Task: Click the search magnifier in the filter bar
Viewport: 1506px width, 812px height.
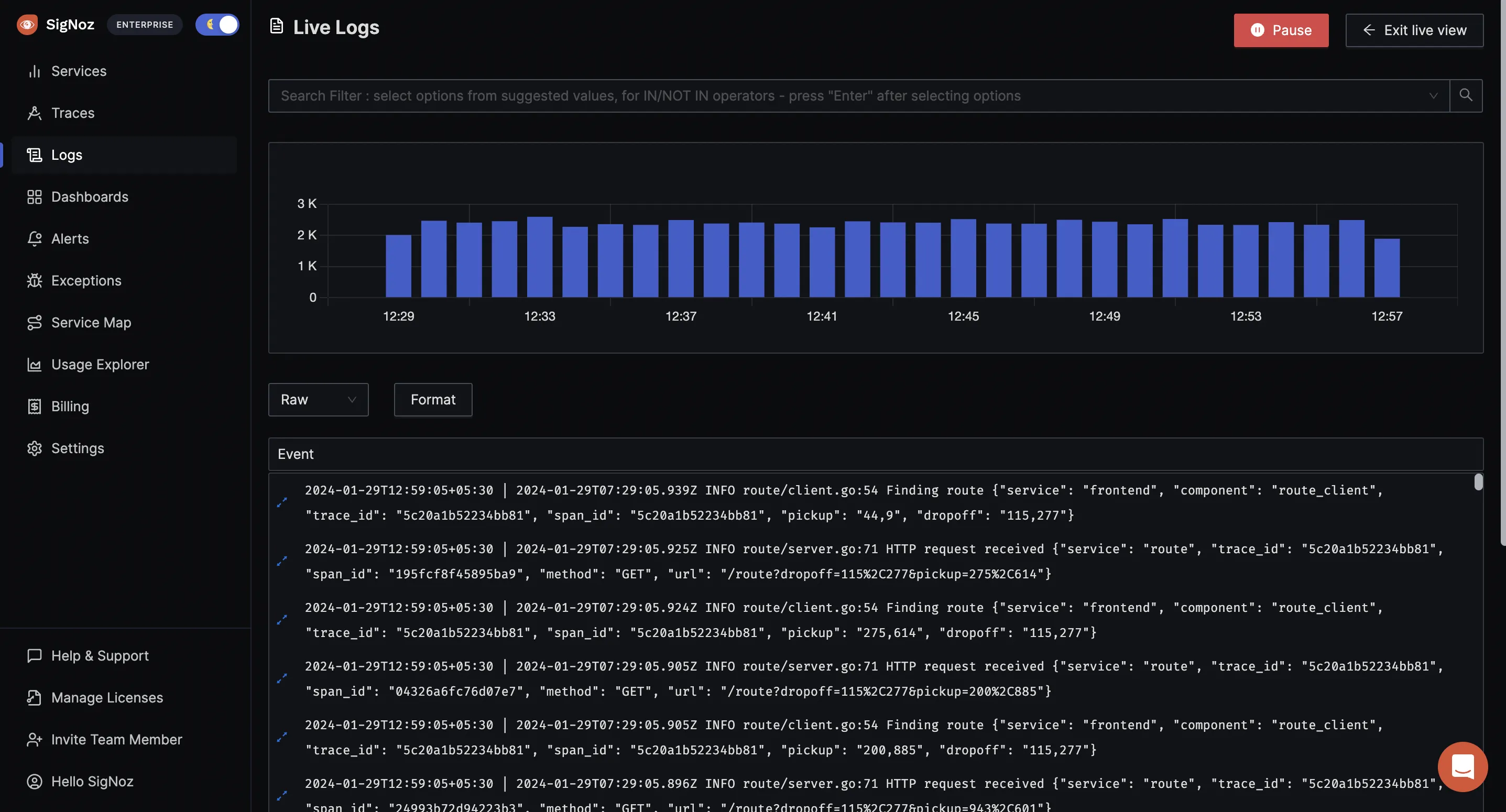Action: coord(1465,95)
